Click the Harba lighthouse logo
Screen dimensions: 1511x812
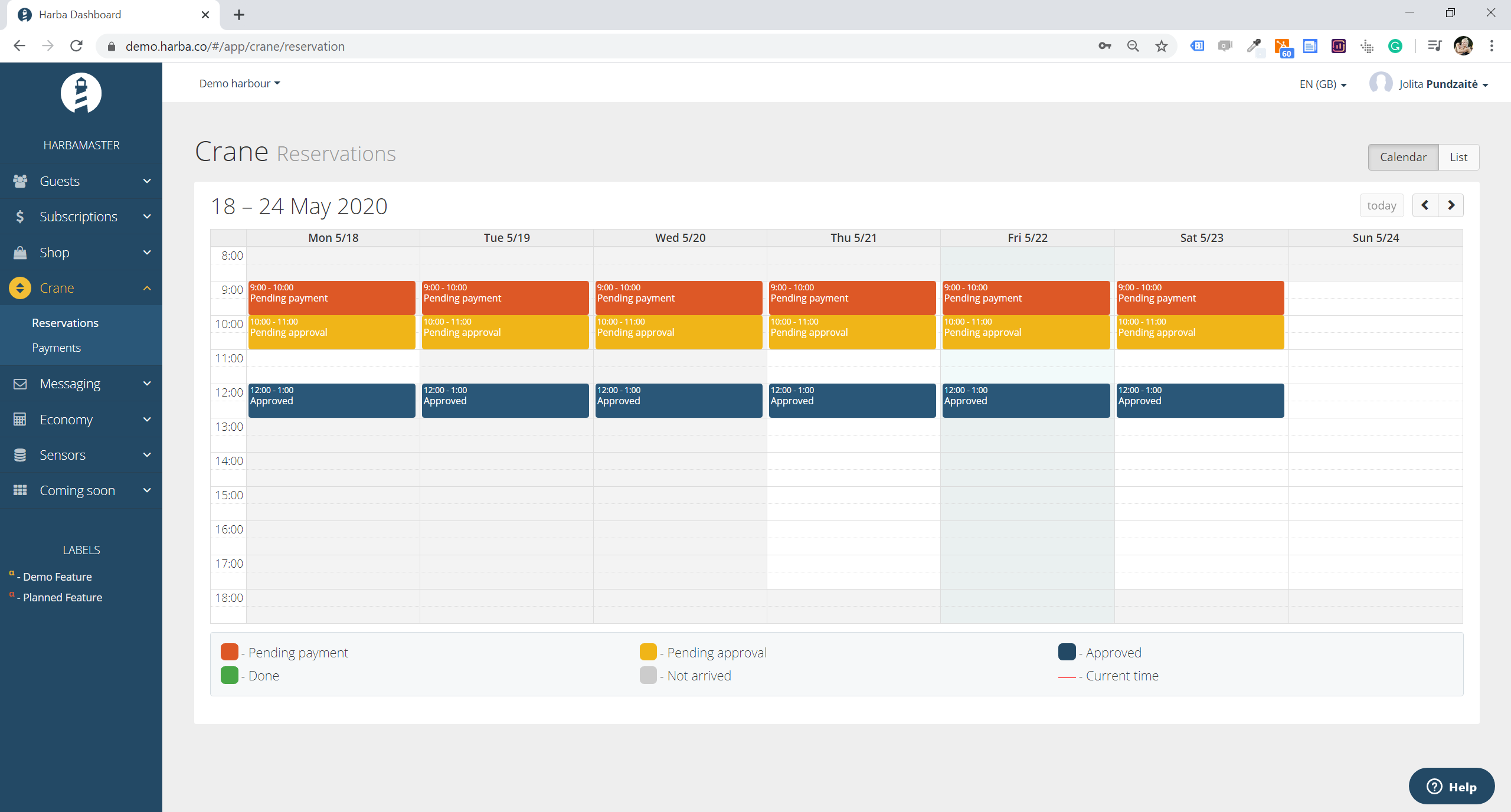click(81, 93)
